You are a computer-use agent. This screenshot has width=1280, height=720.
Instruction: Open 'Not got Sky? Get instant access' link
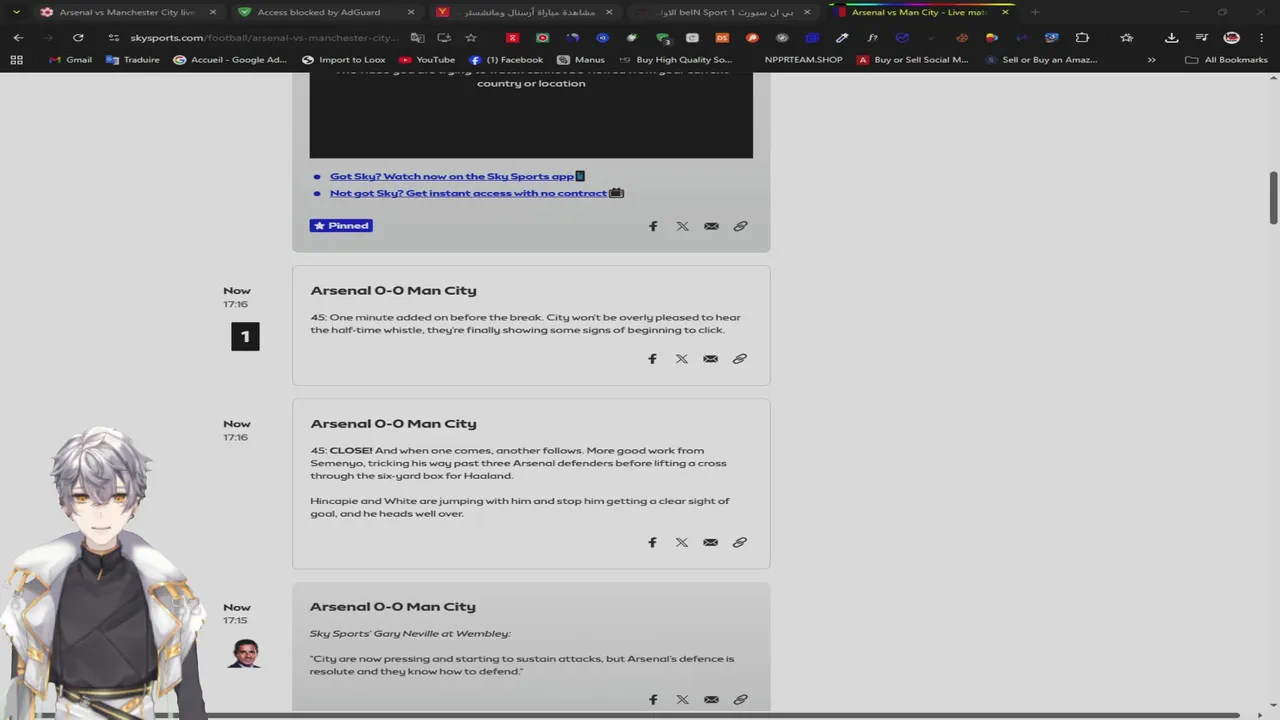pos(468,193)
